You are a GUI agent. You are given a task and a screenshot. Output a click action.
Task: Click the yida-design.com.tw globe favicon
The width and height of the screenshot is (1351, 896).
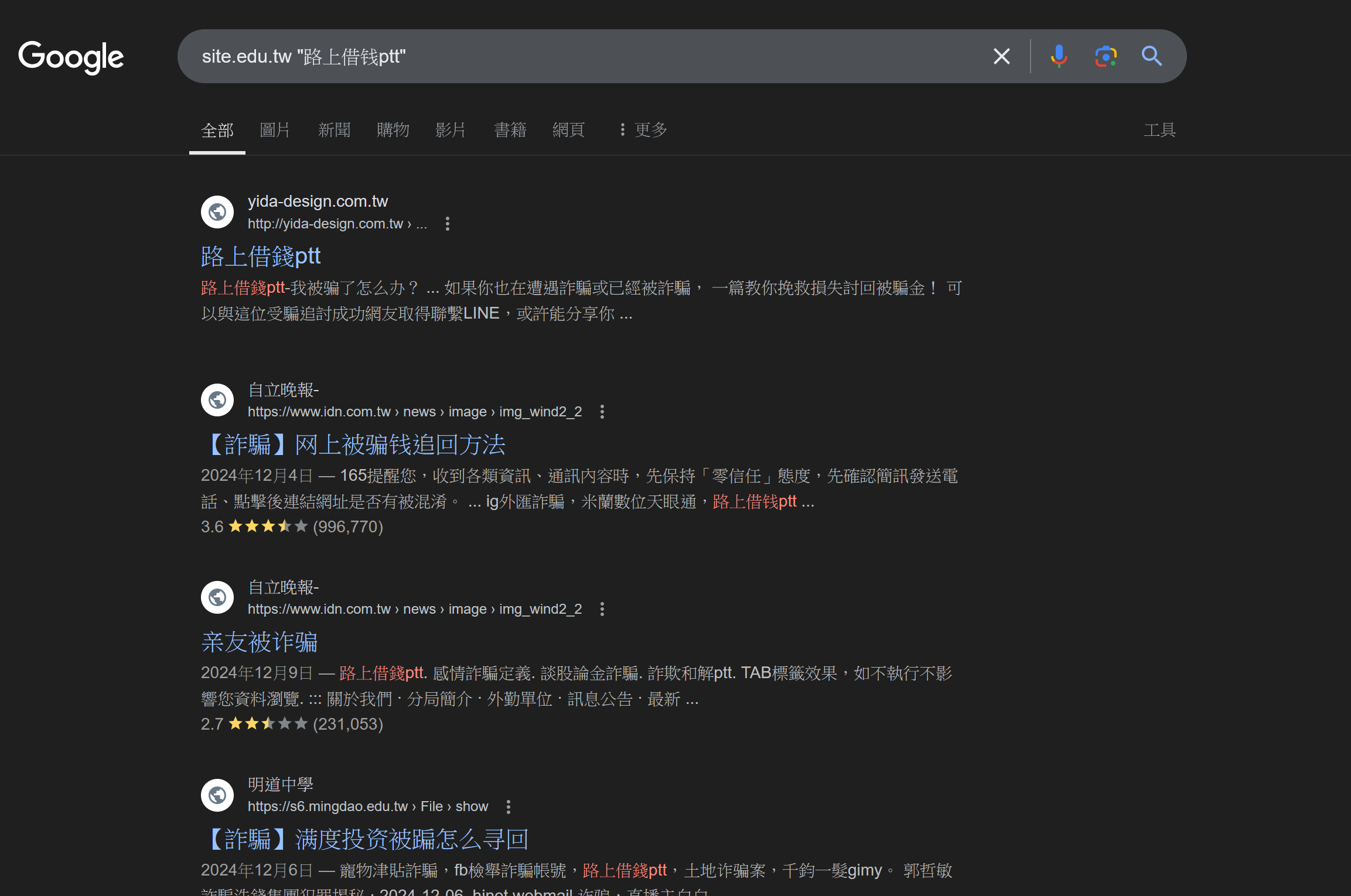coord(217,212)
